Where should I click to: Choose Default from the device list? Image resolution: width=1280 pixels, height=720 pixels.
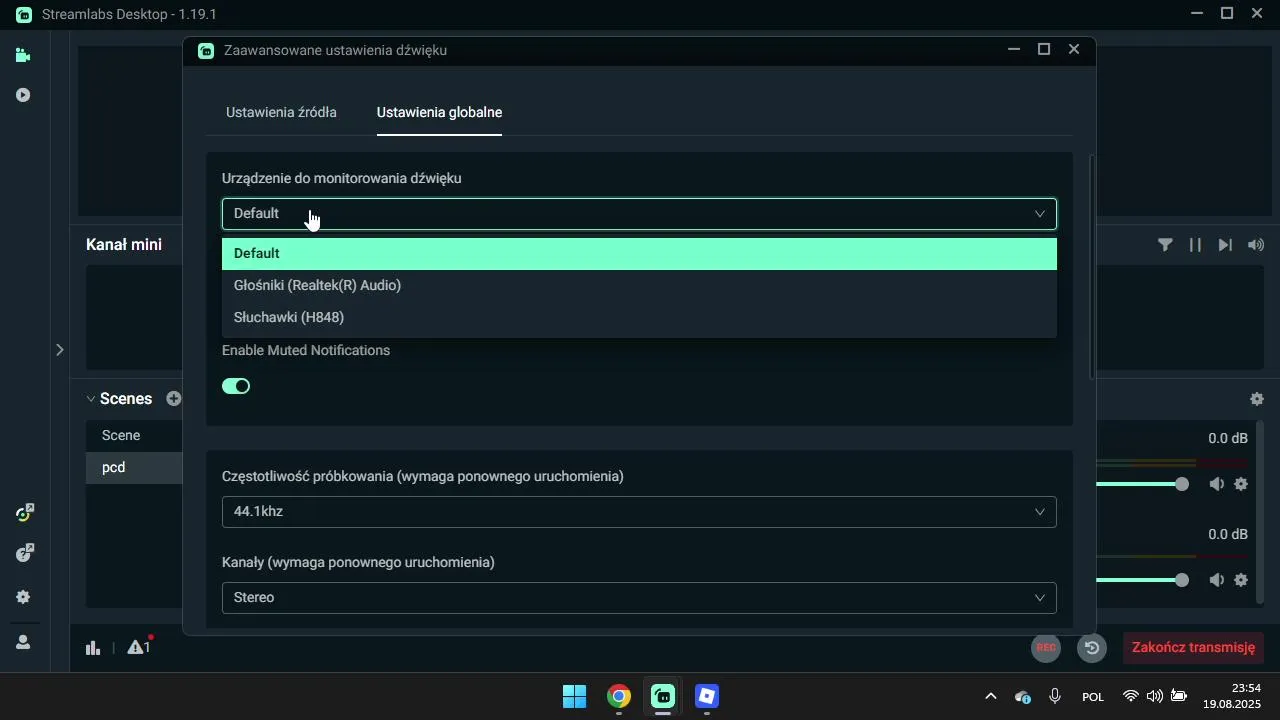pyautogui.click(x=639, y=254)
